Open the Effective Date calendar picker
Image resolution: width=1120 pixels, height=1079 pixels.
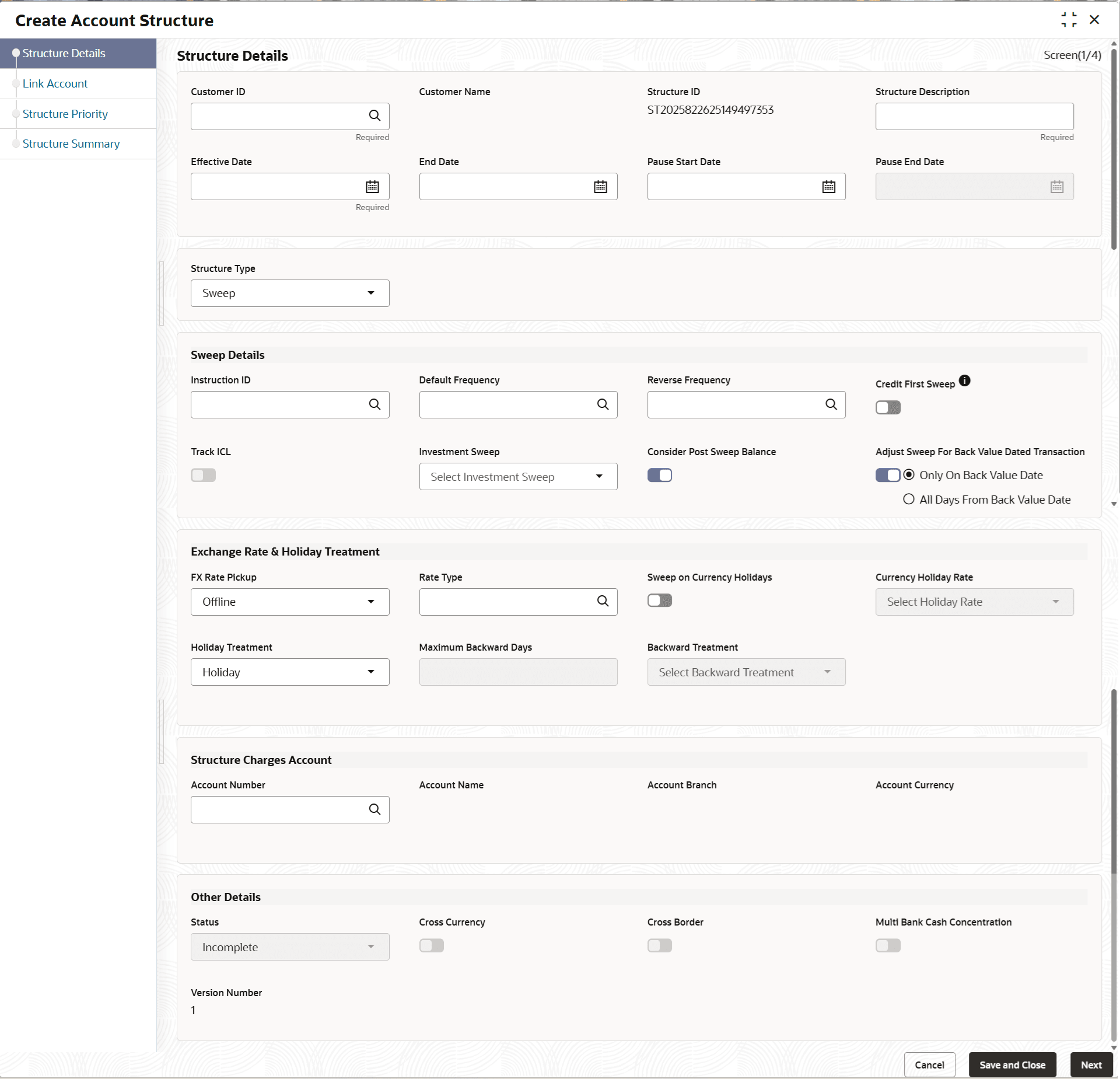point(372,187)
